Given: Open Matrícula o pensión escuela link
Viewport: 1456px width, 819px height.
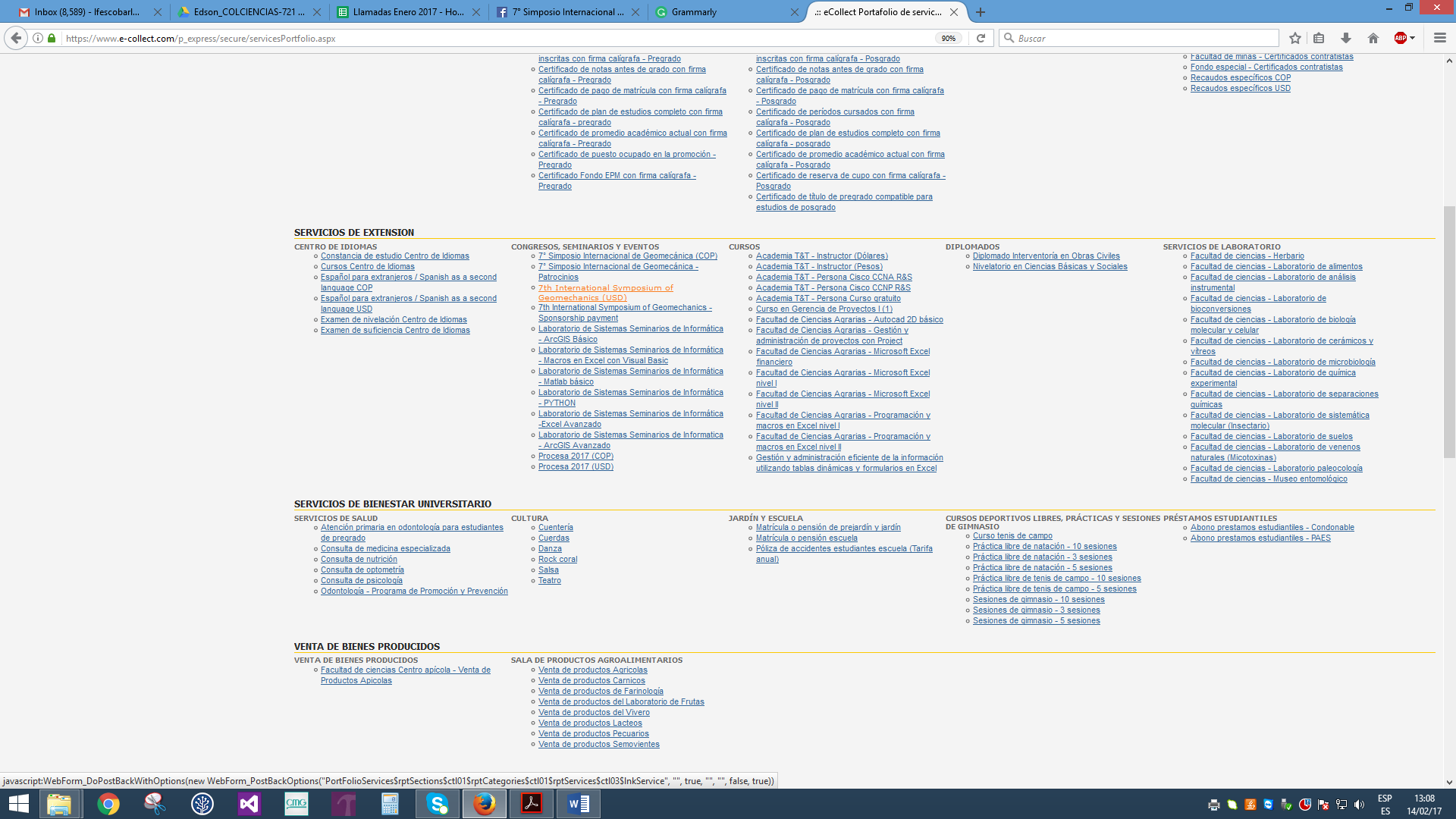Looking at the screenshot, I should pos(806,538).
